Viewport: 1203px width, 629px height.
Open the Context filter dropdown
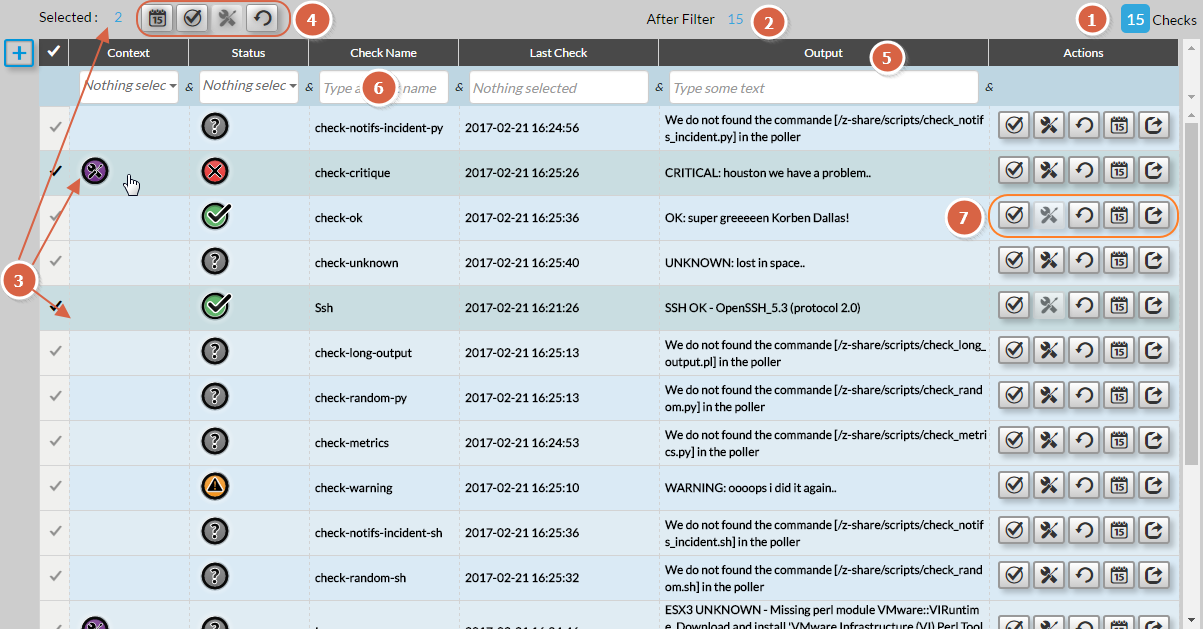coord(129,87)
